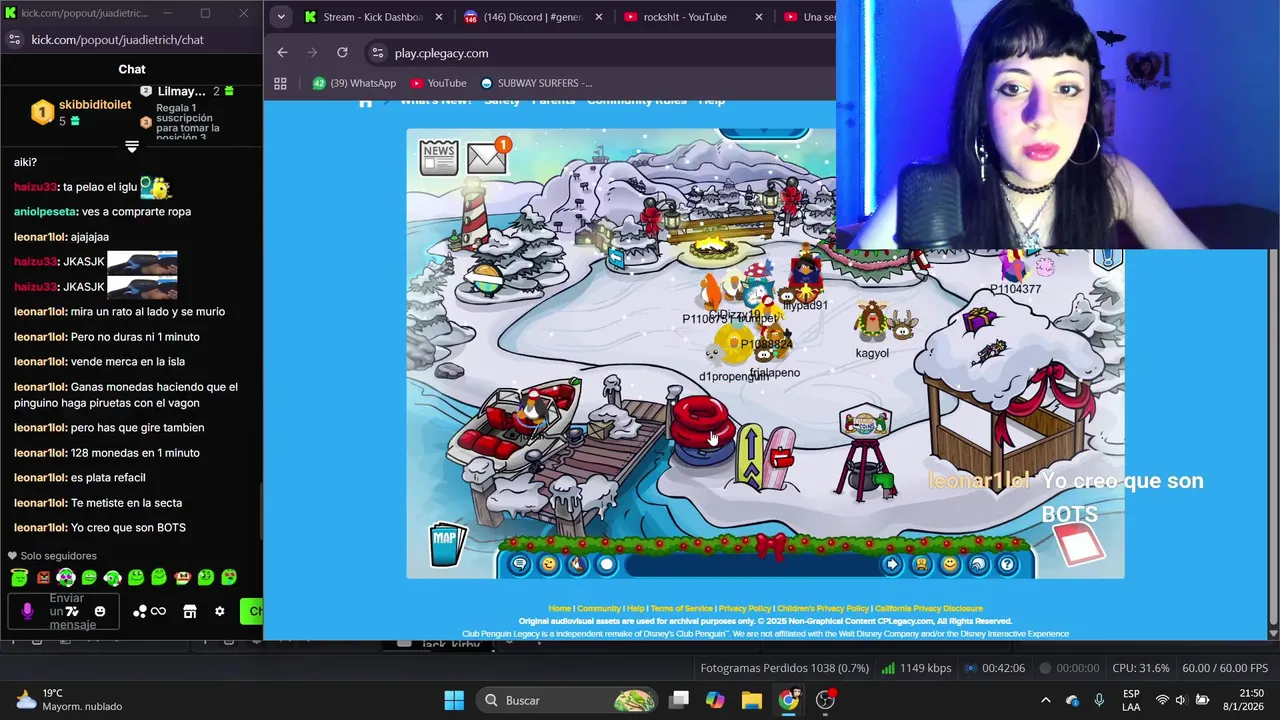Open the Kick shop storefront icon
Viewport: 1280px width, 720px height.
coord(189,611)
